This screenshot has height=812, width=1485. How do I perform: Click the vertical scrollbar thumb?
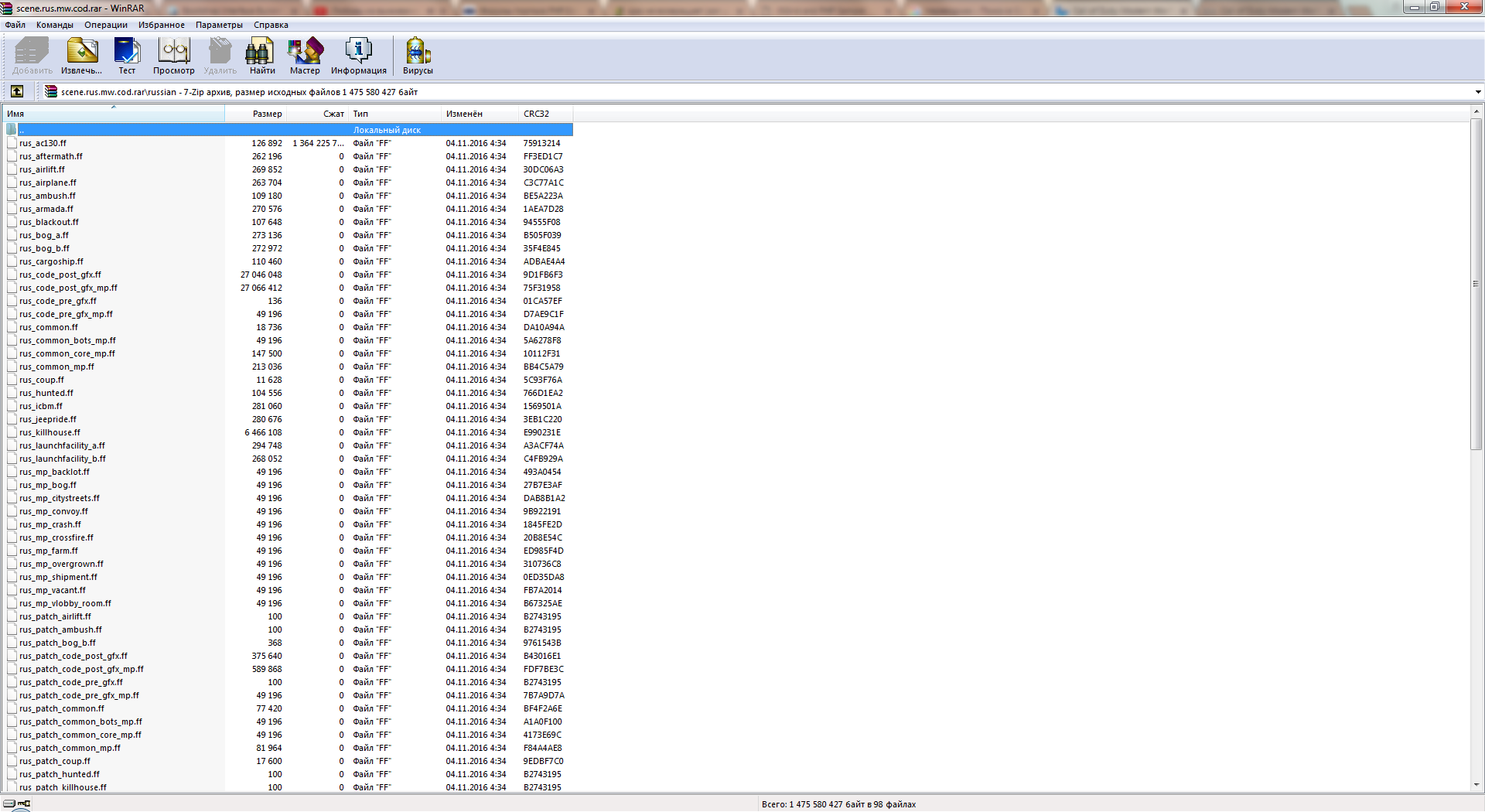coord(1476,283)
